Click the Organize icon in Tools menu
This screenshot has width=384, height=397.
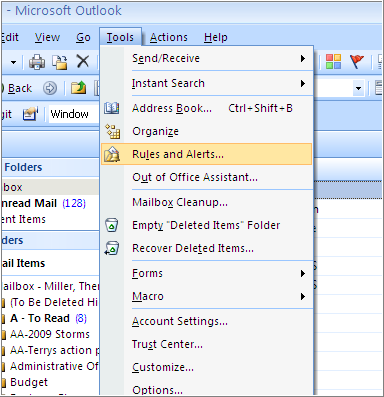(x=113, y=131)
